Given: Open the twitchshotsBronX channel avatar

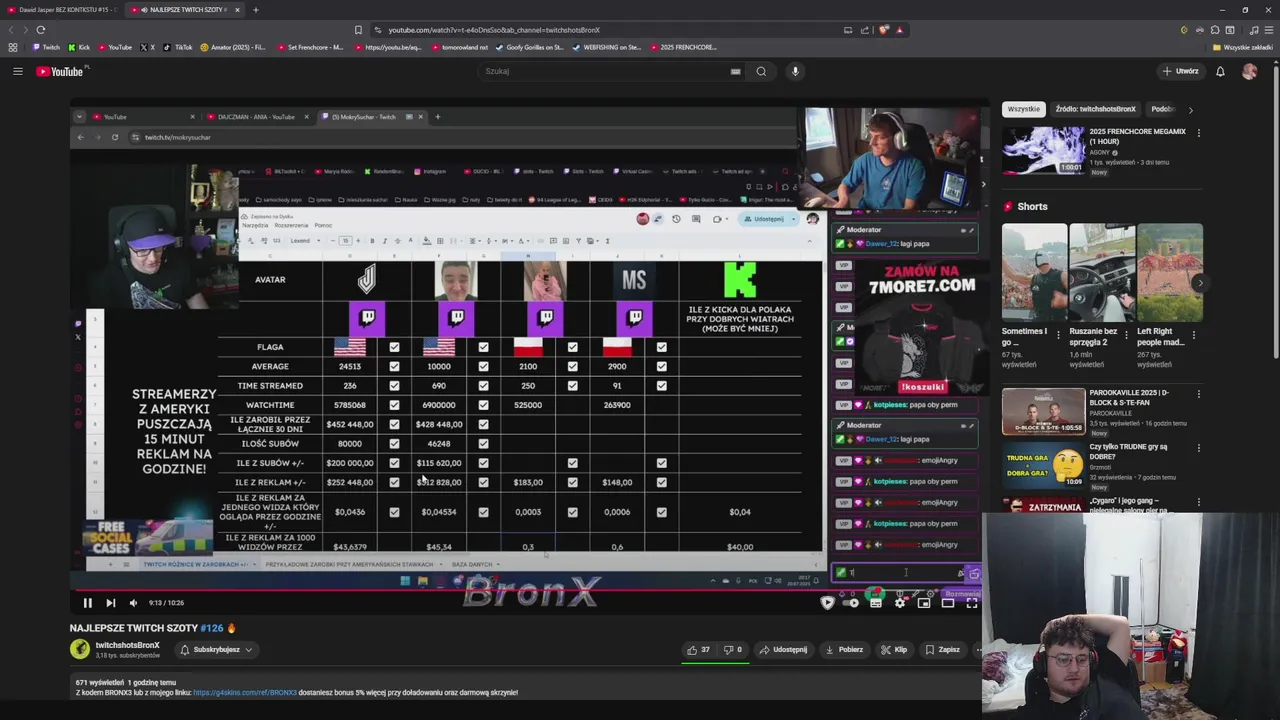Looking at the screenshot, I should click(79, 649).
